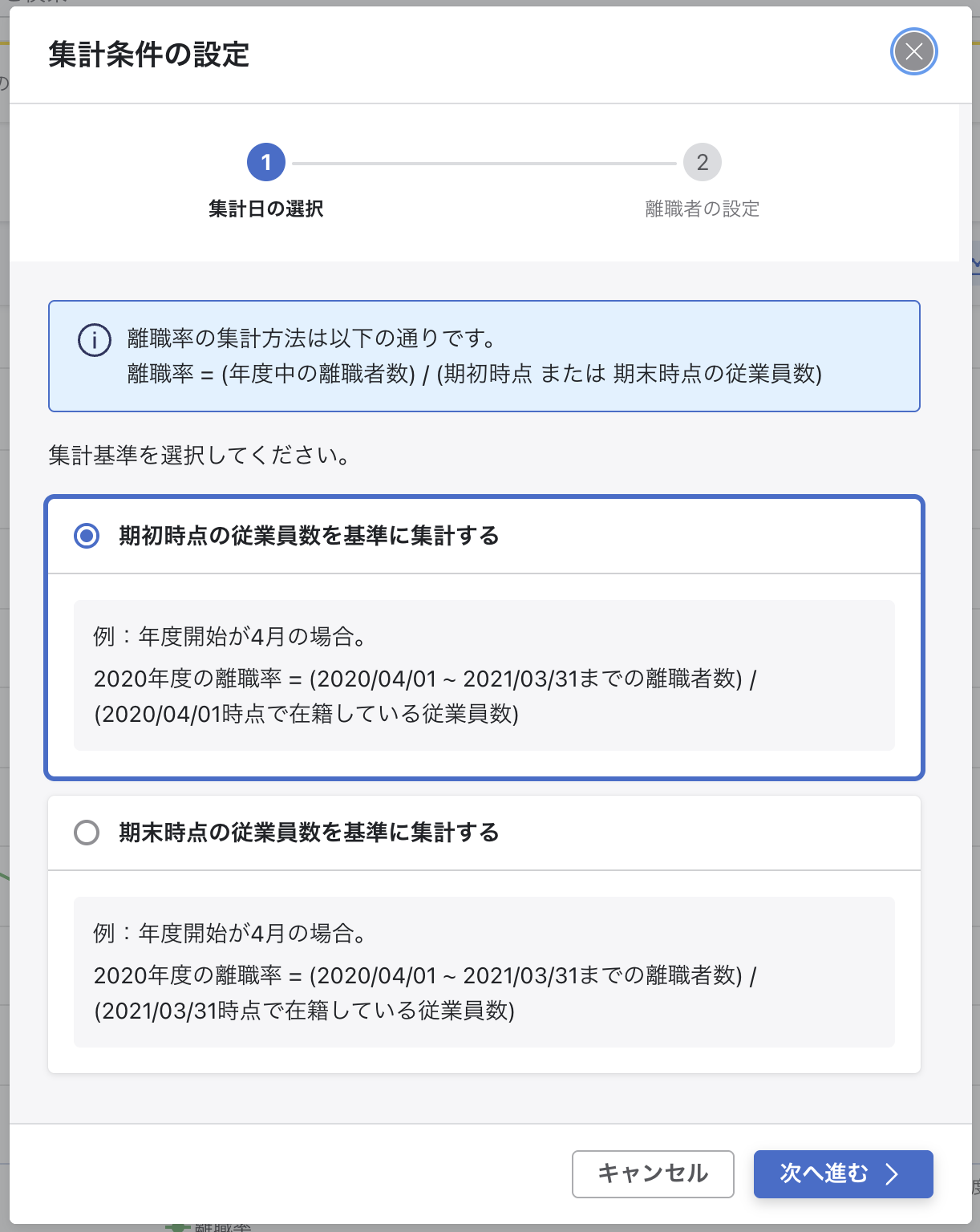Click the info icon in blue notice
This screenshot has width=980, height=1232.
click(95, 340)
